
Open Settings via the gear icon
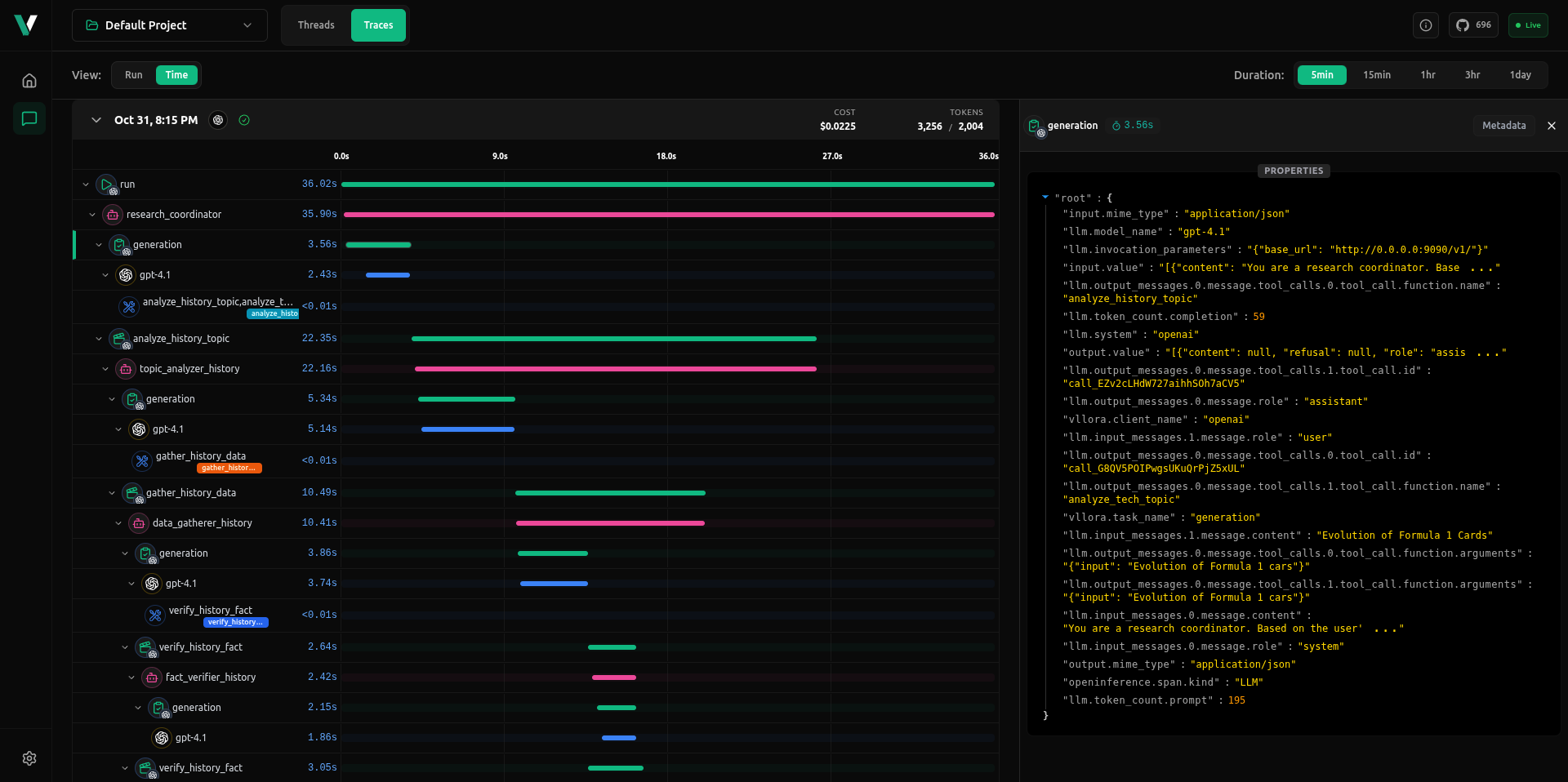pyautogui.click(x=29, y=758)
